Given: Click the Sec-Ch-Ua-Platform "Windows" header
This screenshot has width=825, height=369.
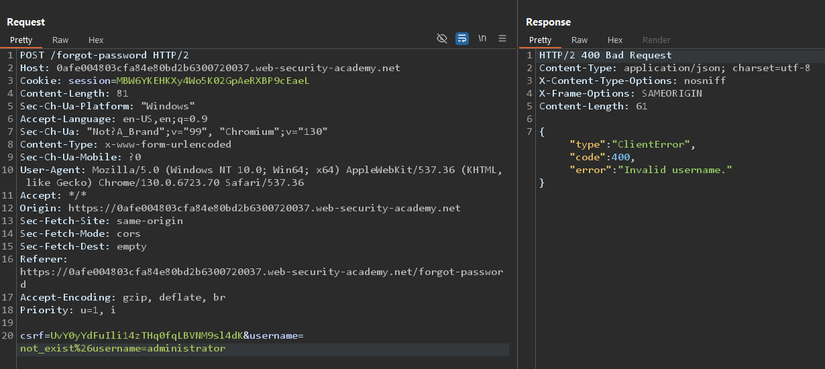Looking at the screenshot, I should tap(107, 106).
